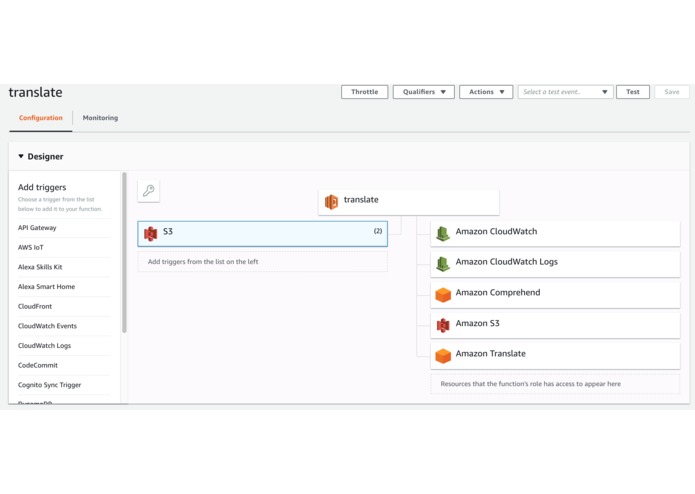Click the Amazon Translate icon
This screenshot has height=494, width=695.
(443, 356)
